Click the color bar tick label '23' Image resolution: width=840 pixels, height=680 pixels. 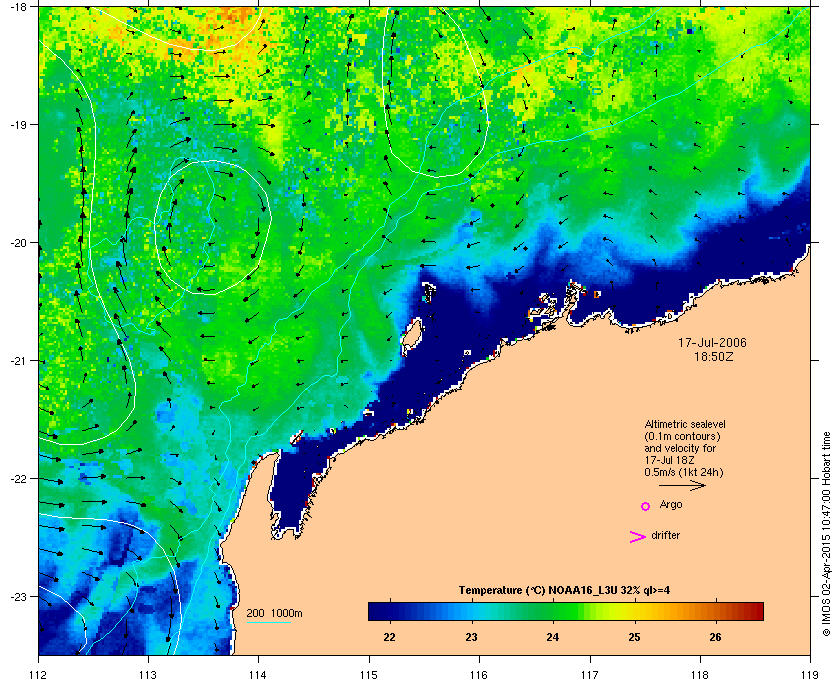471,637
